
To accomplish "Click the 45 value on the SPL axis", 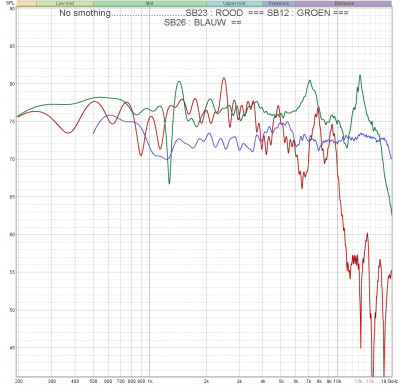I will tap(12, 348).
